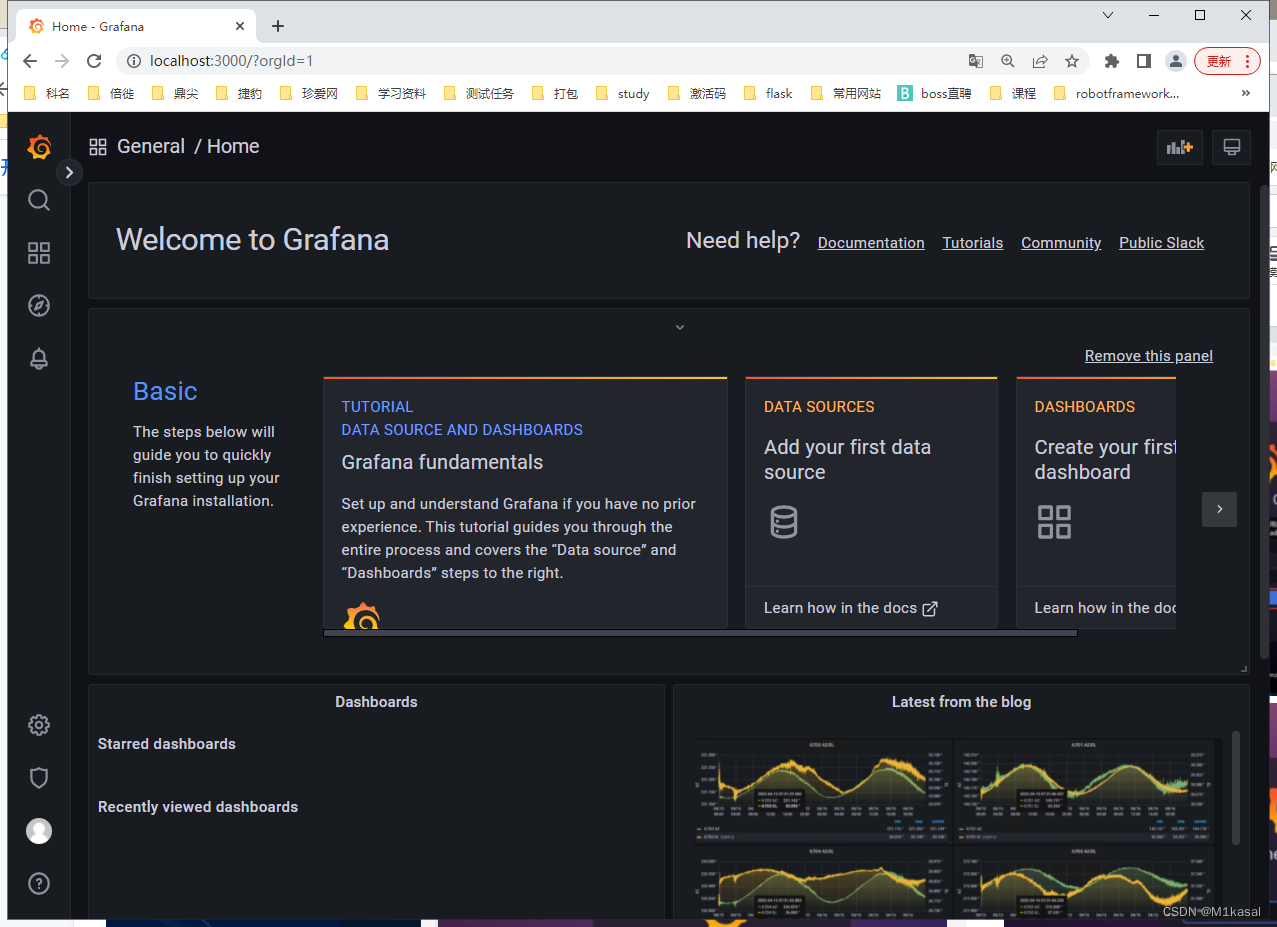Screen dimensions: 1277x927
Task: Open the Help question mark icon
Action: pyautogui.click(x=39, y=884)
